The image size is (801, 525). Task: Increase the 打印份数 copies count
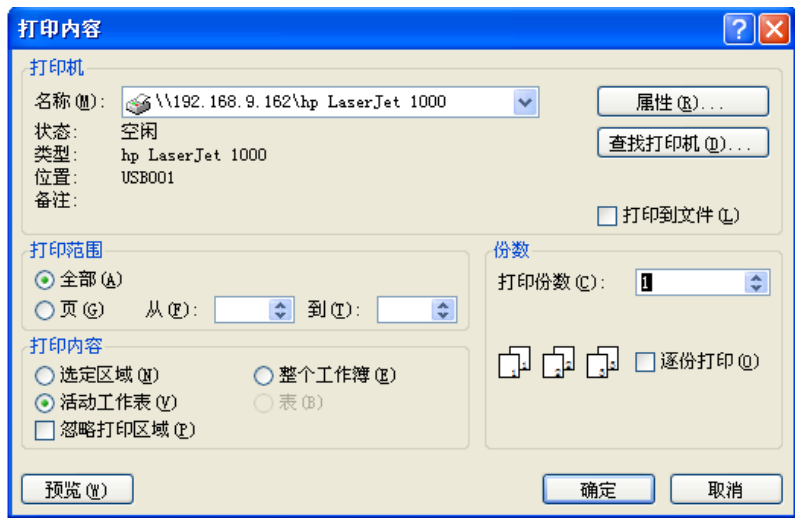[757, 277]
